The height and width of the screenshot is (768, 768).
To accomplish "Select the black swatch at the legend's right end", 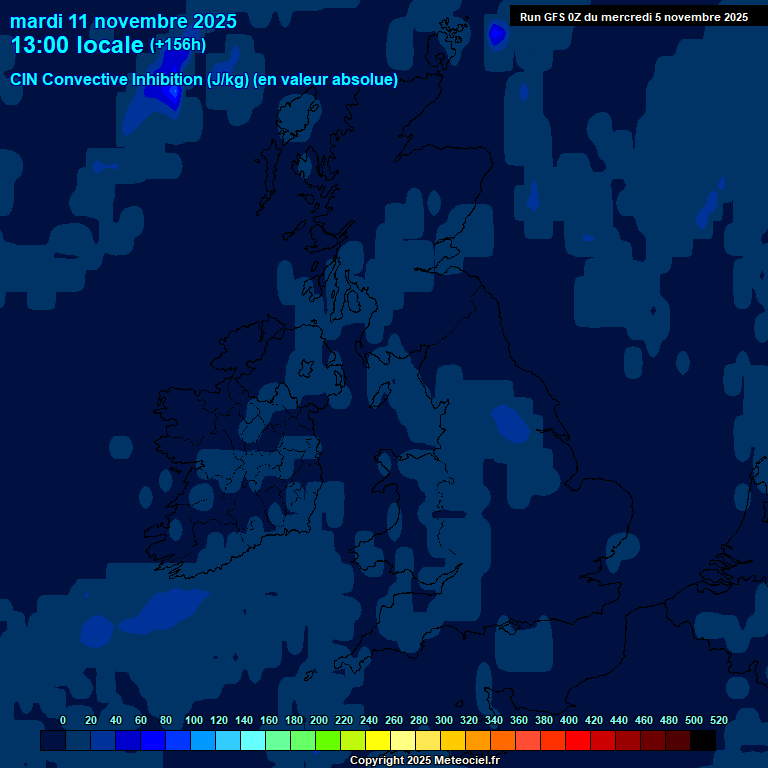I will tap(703, 741).
